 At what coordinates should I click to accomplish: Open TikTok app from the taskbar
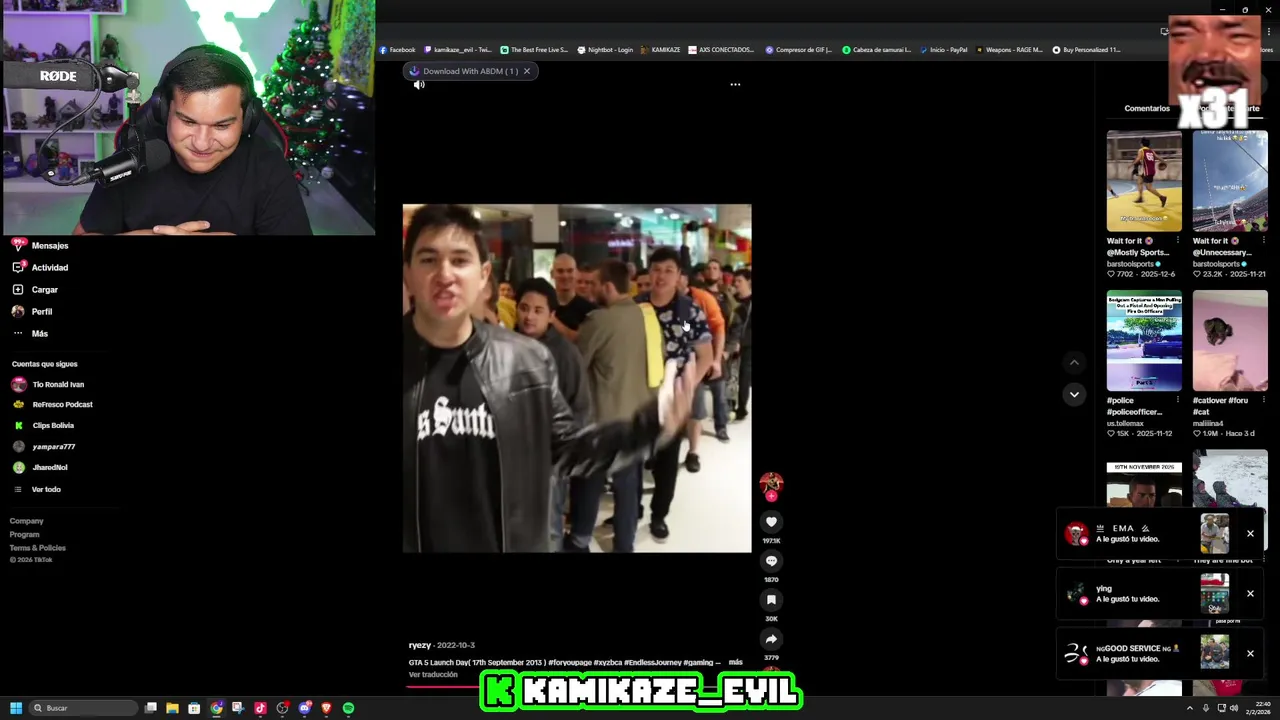pos(260,708)
